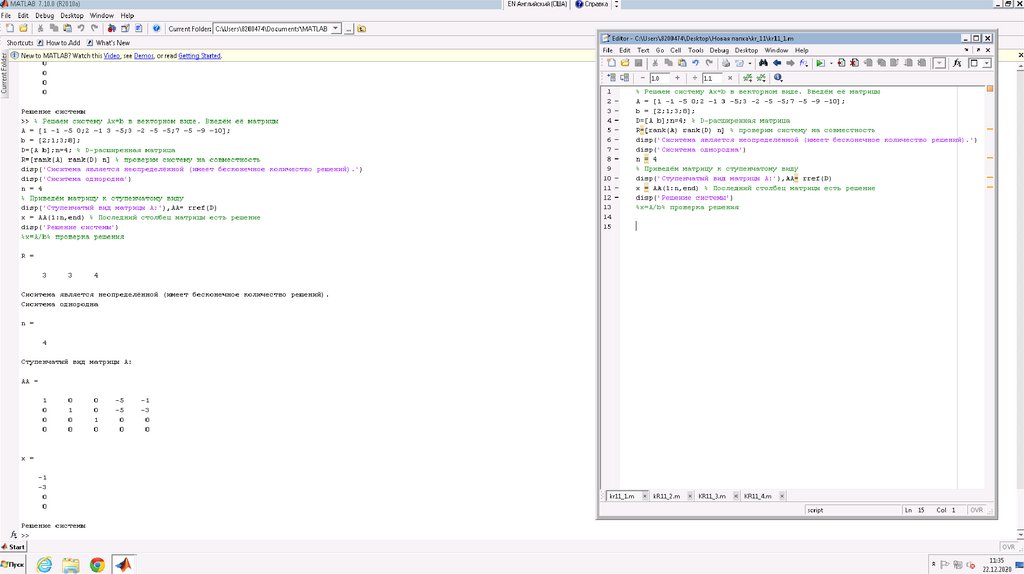
Task: Switch to the KR11_3.m editor tab
Action: coord(712,496)
